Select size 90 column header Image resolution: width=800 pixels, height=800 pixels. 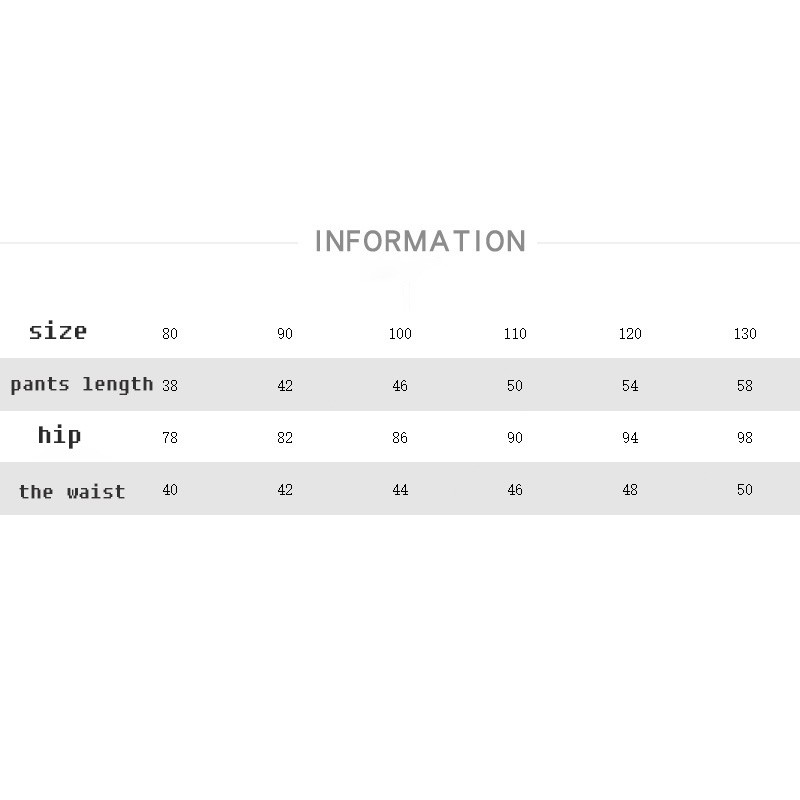click(x=285, y=334)
